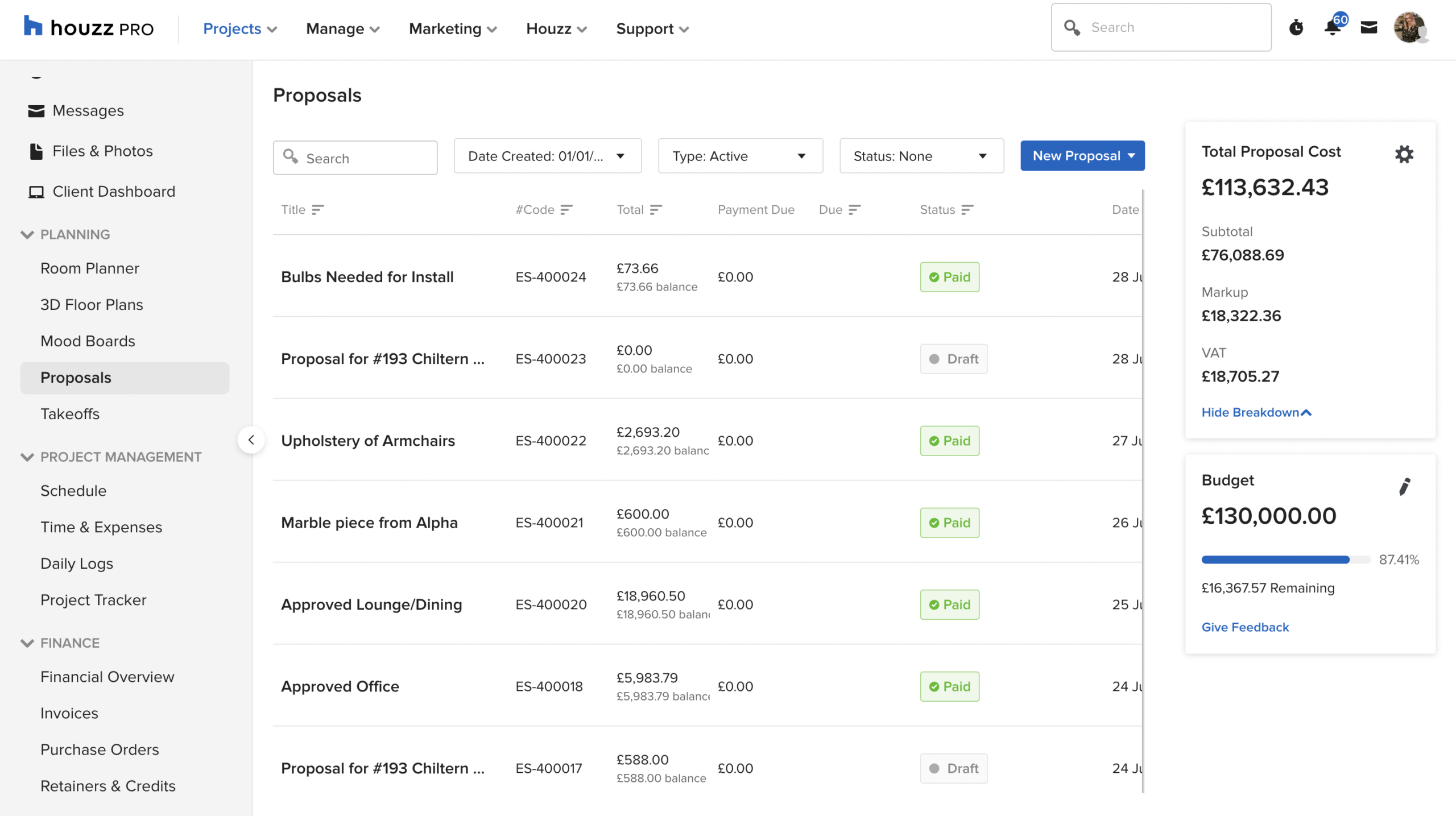Open the Date Created filter dropdown
The height and width of the screenshot is (816, 1456).
(x=547, y=156)
